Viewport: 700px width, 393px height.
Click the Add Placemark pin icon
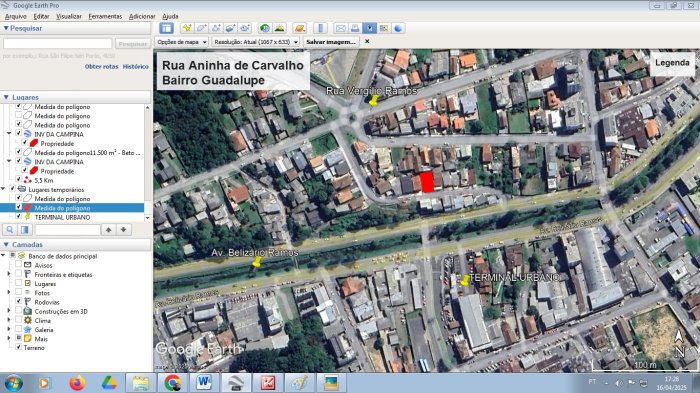point(187,28)
